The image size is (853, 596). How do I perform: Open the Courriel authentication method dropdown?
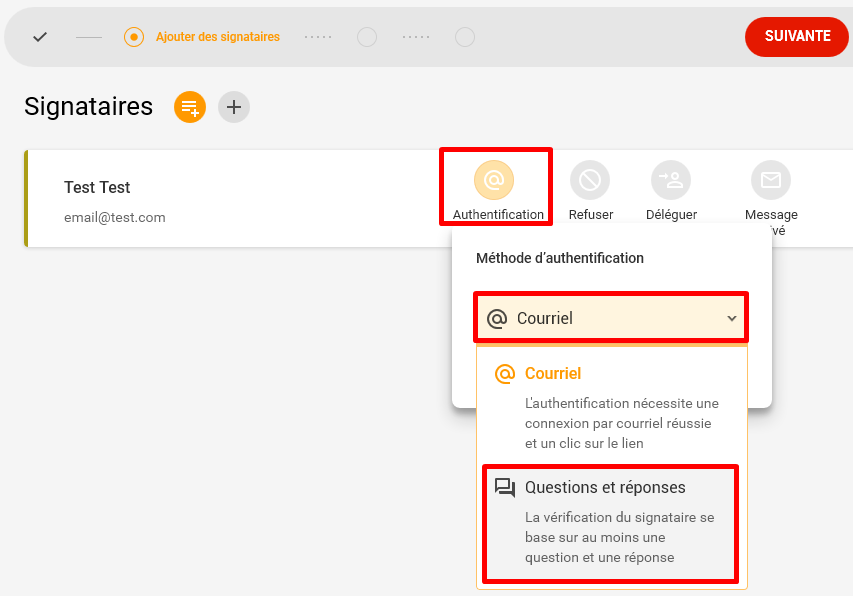click(611, 318)
